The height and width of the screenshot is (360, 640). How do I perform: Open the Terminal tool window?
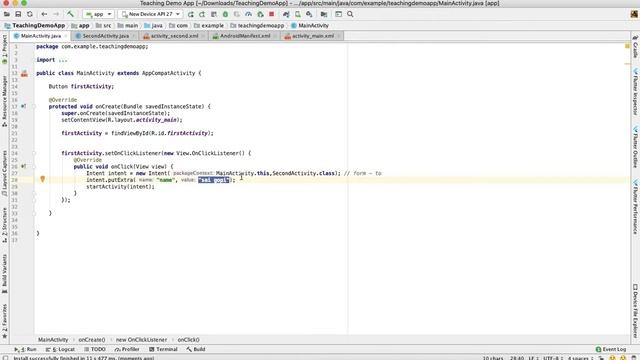pyautogui.click(x=163, y=349)
